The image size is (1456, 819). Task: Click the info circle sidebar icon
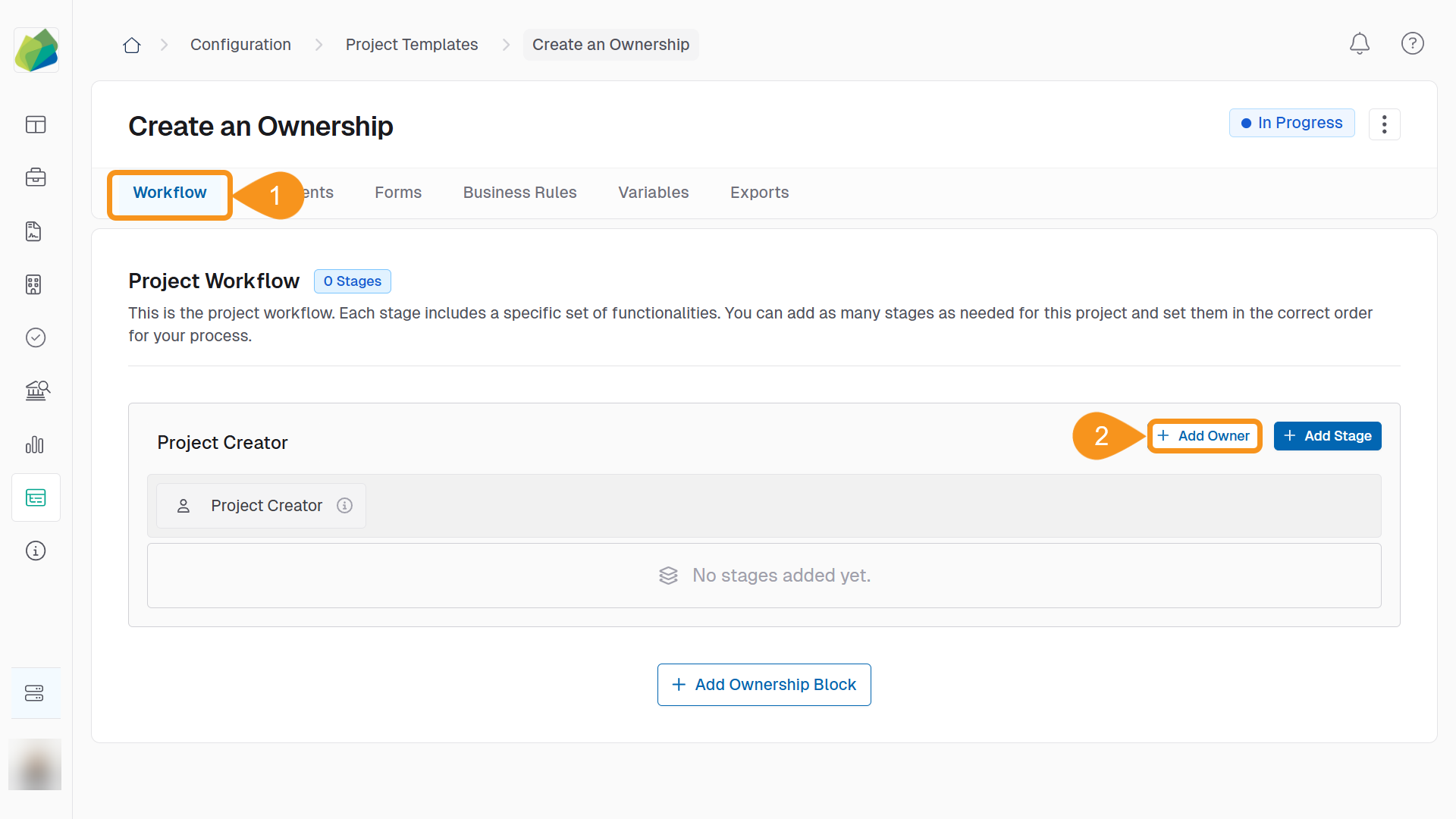pyautogui.click(x=36, y=551)
